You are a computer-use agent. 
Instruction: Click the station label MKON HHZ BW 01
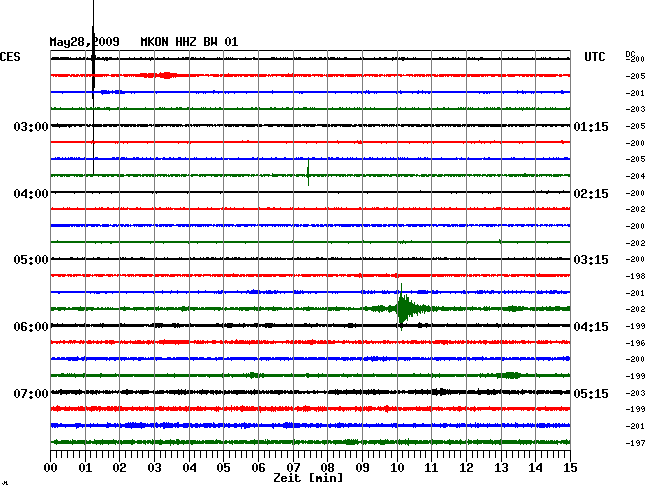point(189,42)
